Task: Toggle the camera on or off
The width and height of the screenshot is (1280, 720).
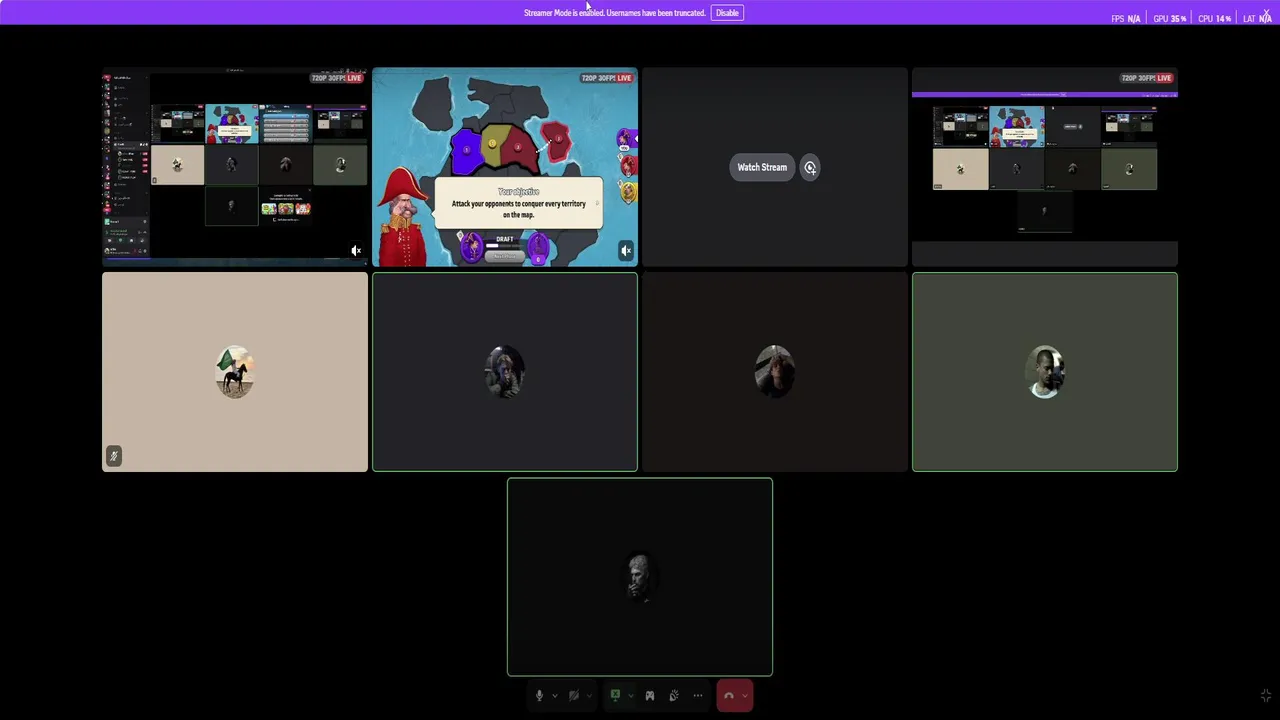Action: (574, 696)
